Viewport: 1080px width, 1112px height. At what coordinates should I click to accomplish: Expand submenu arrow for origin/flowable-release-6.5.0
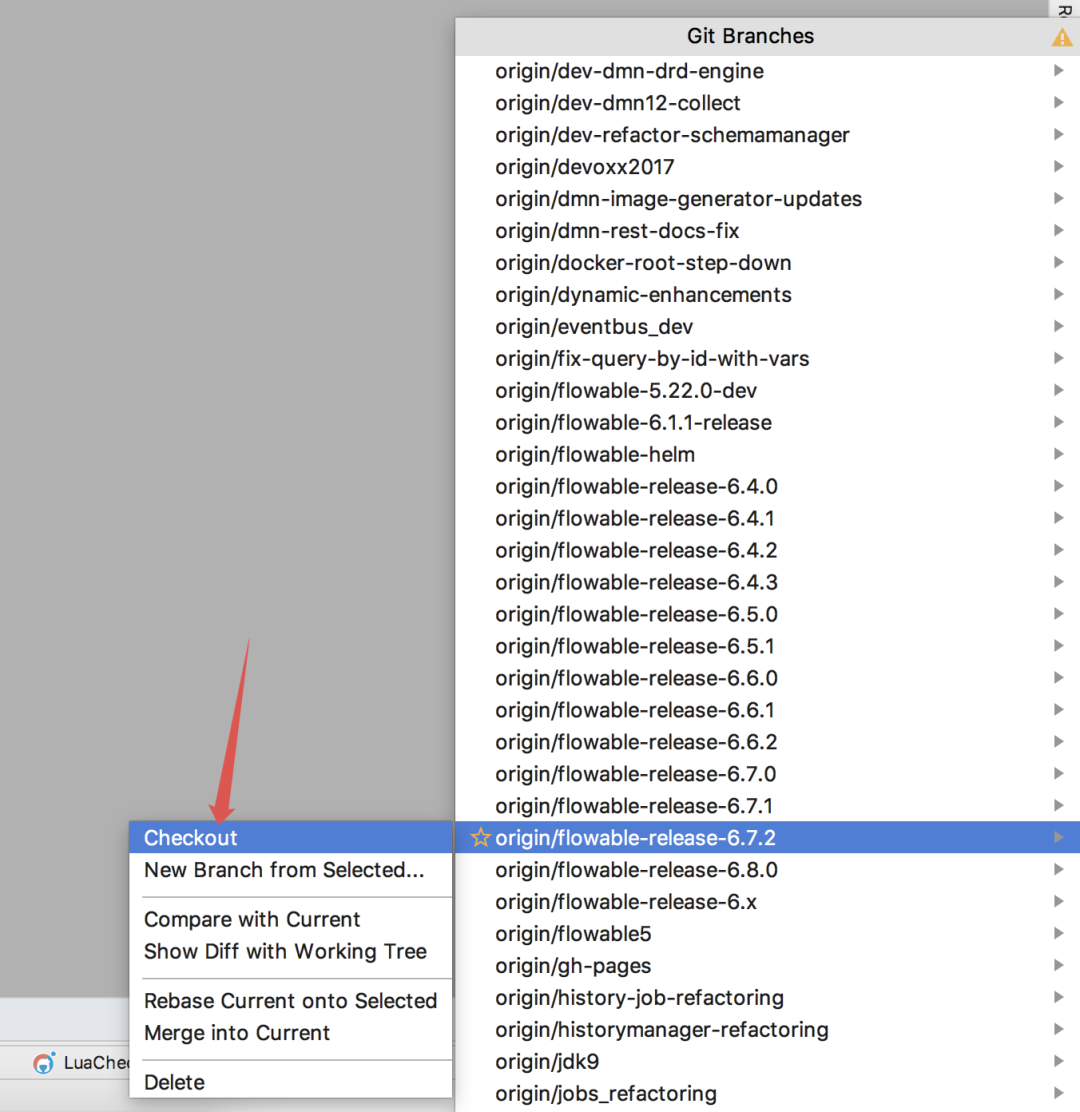1058,613
